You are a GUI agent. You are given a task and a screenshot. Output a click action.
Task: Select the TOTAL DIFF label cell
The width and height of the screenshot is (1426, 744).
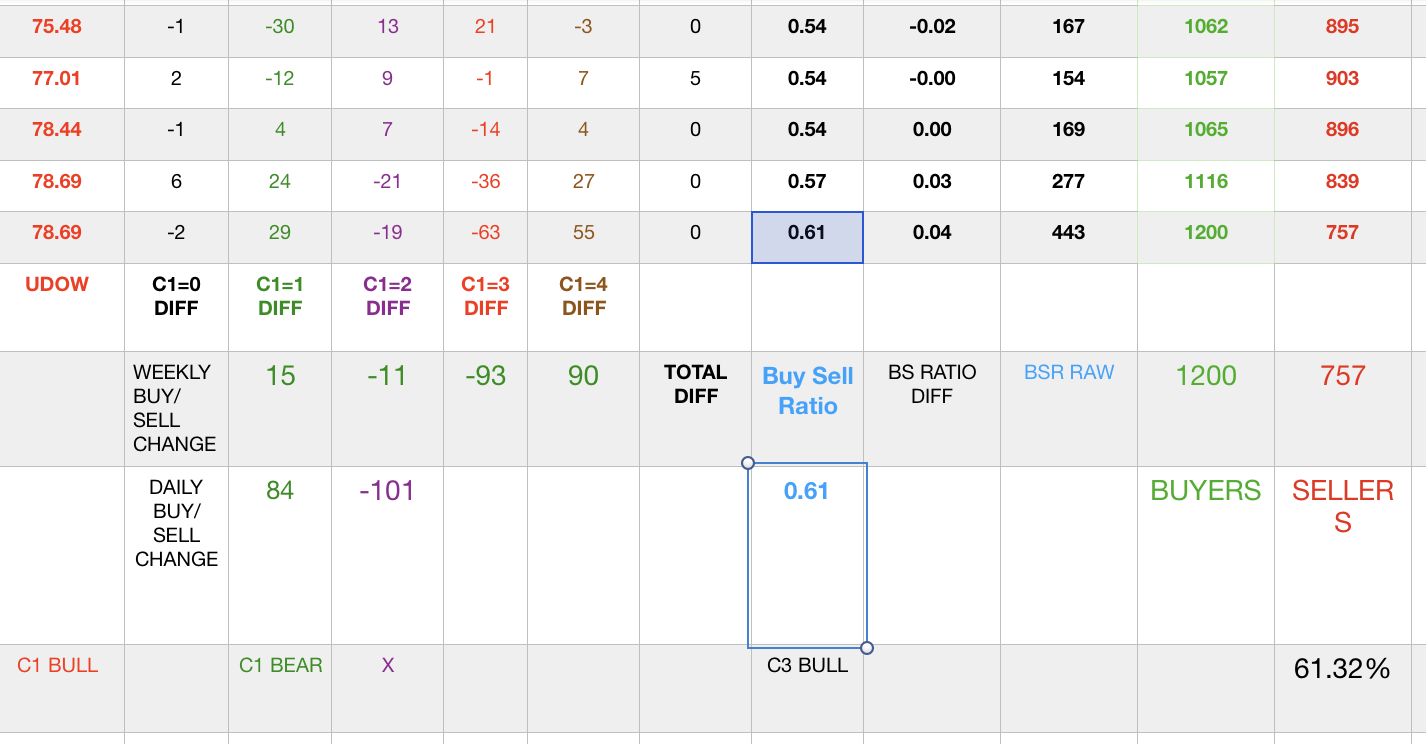[x=696, y=384]
